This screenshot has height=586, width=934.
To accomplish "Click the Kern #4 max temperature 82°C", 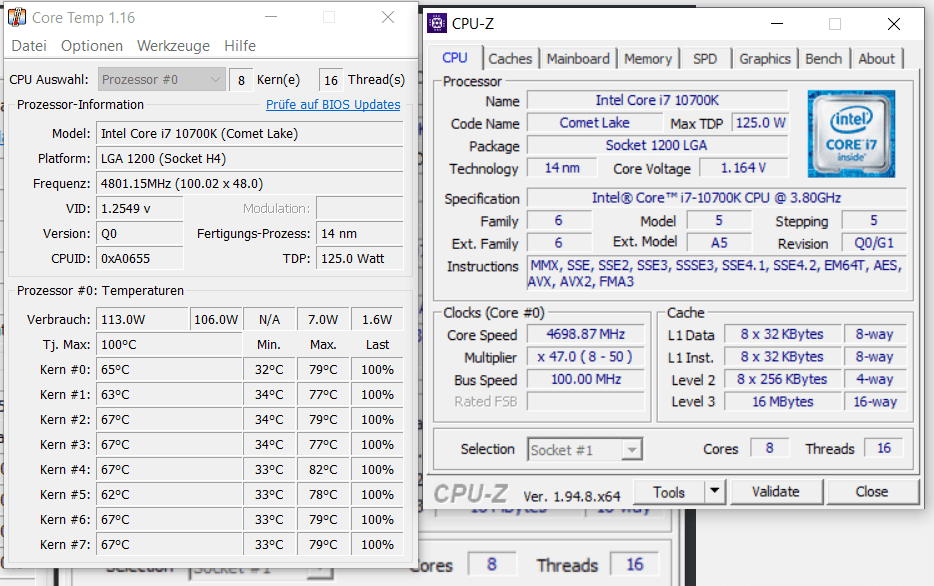I will pos(323,469).
